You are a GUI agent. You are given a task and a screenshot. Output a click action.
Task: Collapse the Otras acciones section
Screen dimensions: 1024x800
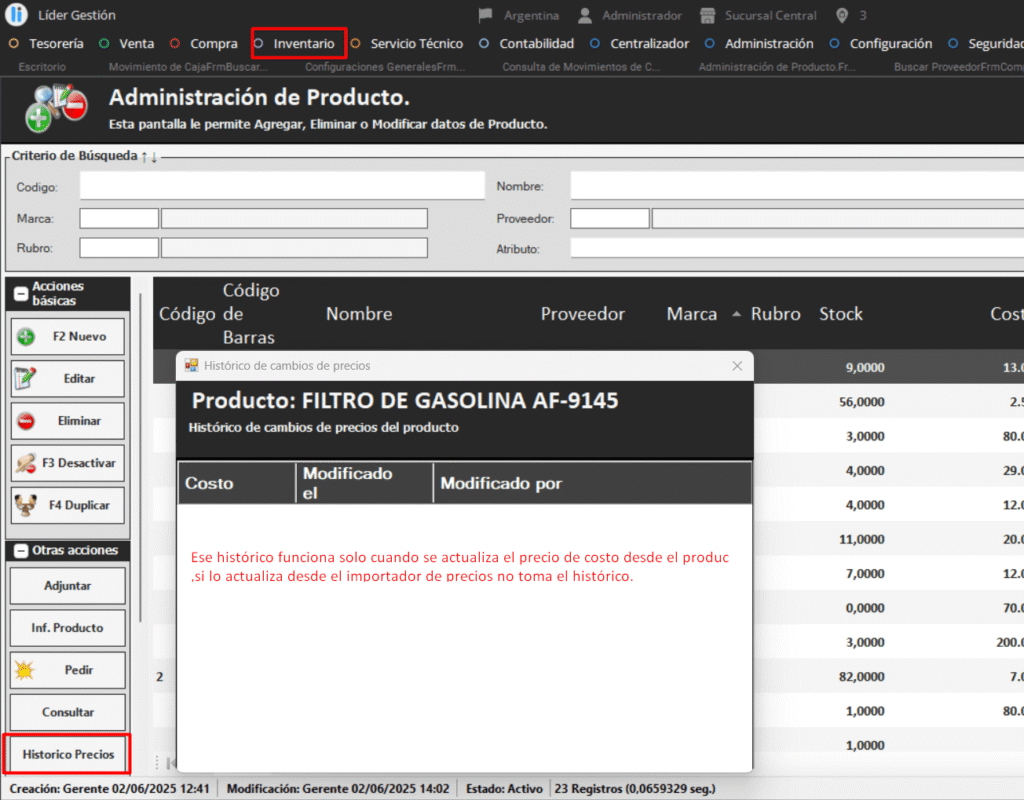pos(20,550)
